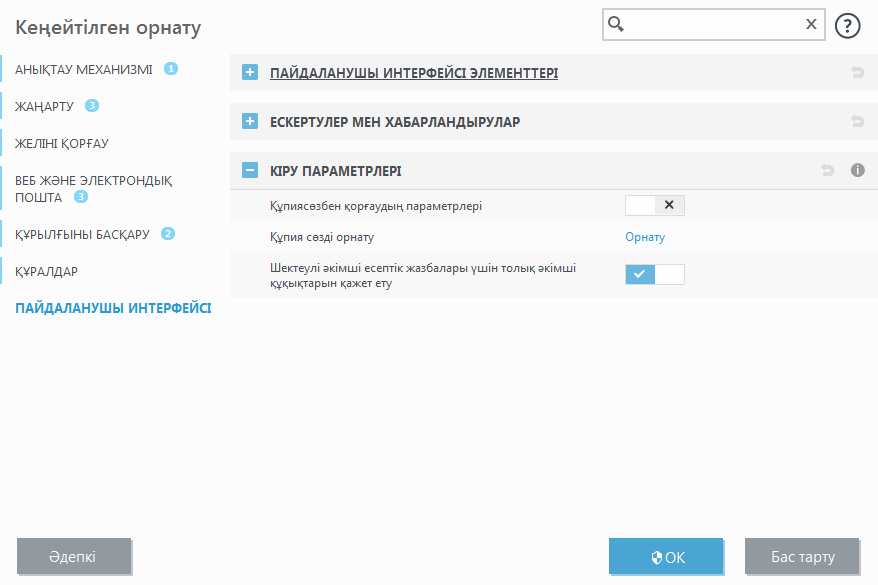This screenshot has height=585, width=878.
Task: Click inside the search input field
Action: tap(710, 24)
